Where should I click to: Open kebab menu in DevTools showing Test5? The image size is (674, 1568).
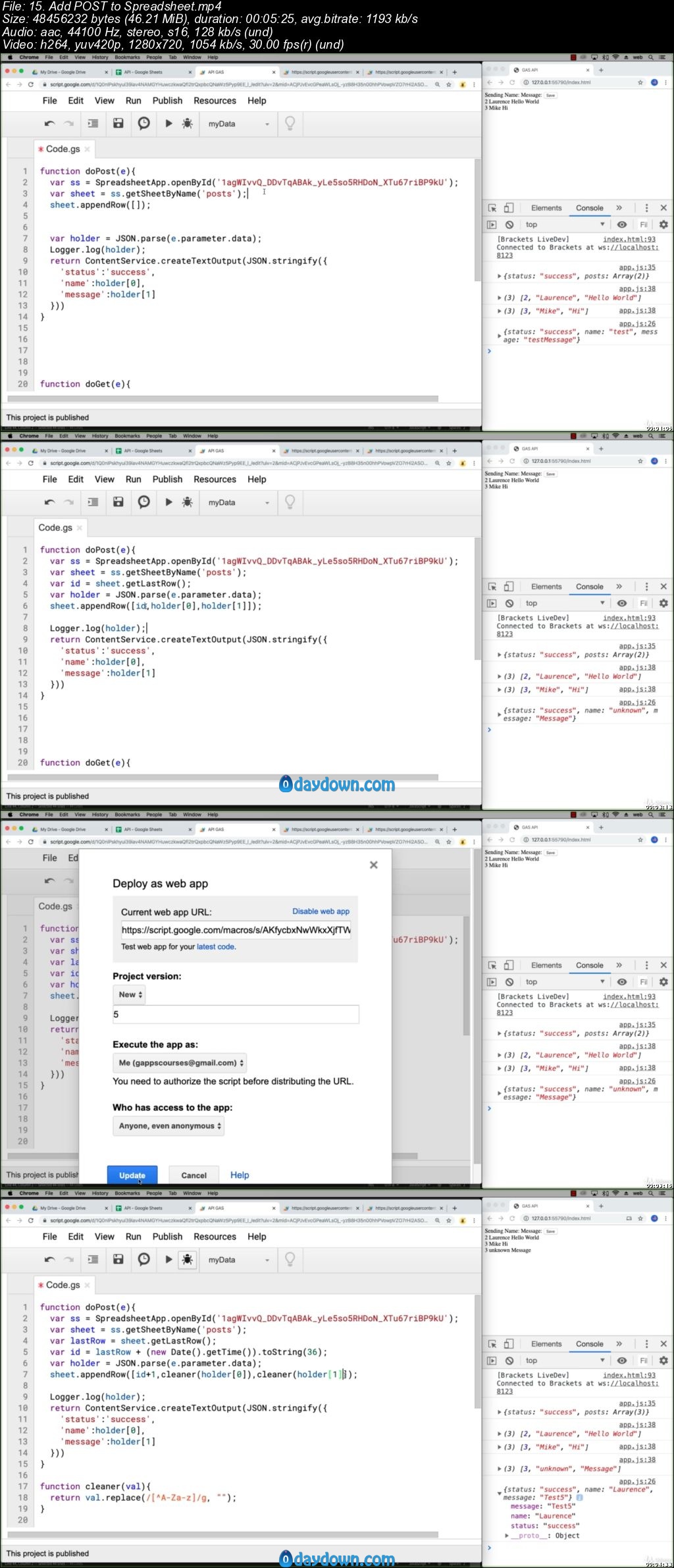[x=646, y=1343]
